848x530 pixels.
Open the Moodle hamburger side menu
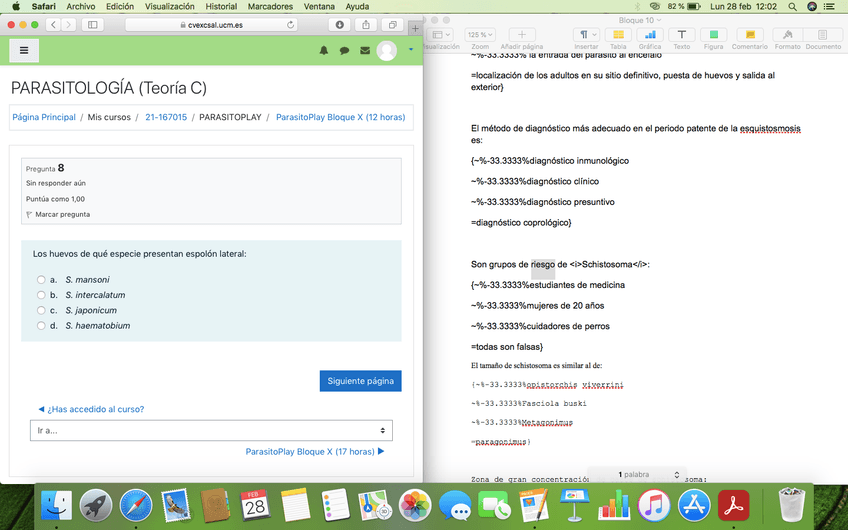pyautogui.click(x=23, y=50)
